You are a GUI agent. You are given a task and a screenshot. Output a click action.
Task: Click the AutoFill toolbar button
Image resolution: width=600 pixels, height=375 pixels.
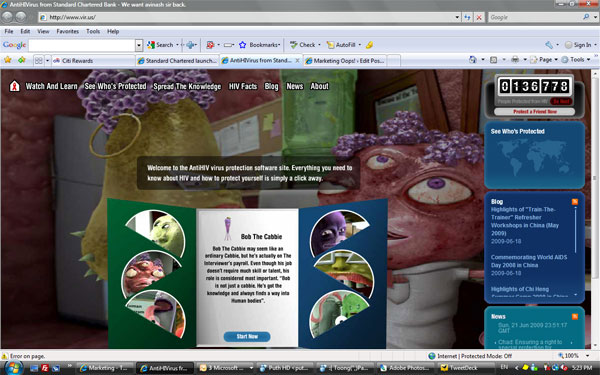point(341,45)
